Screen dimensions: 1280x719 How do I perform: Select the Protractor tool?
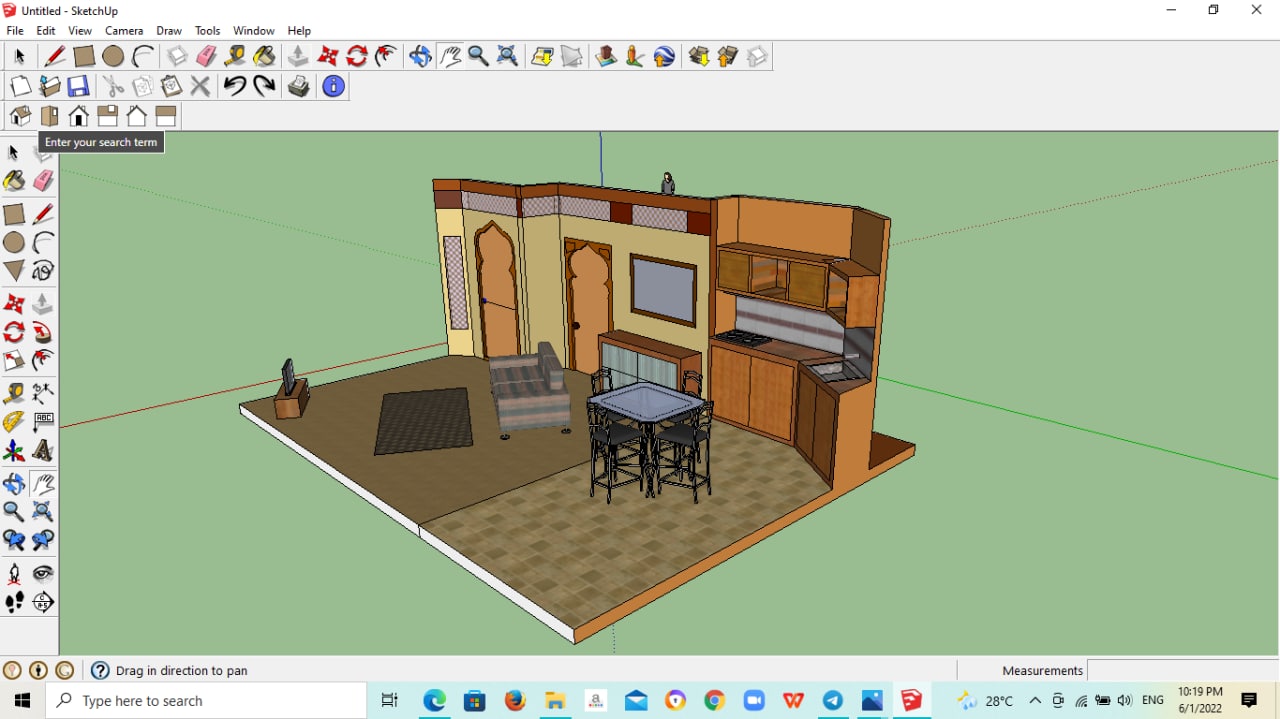click(14, 422)
